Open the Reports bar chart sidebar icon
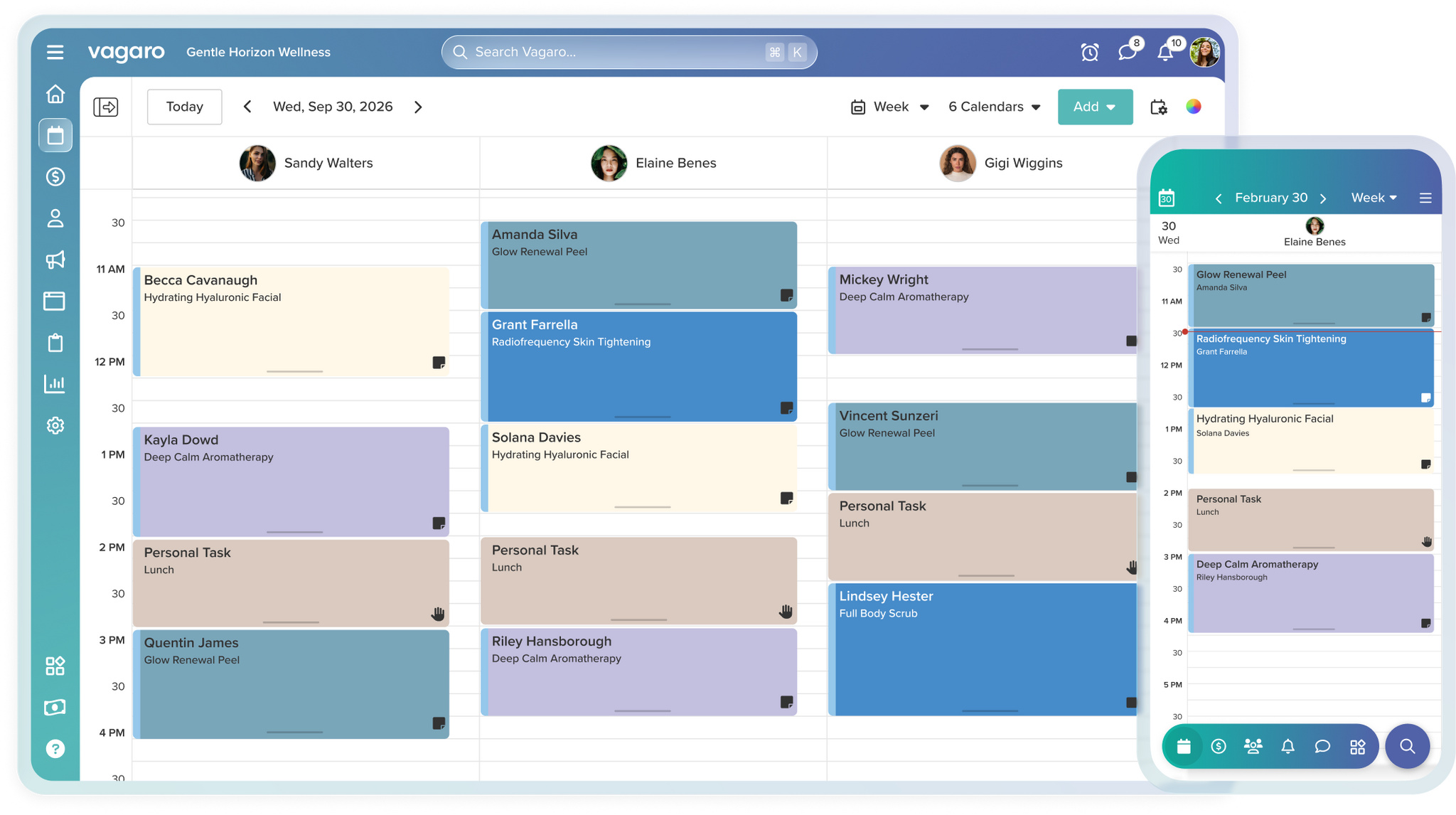 tap(55, 384)
